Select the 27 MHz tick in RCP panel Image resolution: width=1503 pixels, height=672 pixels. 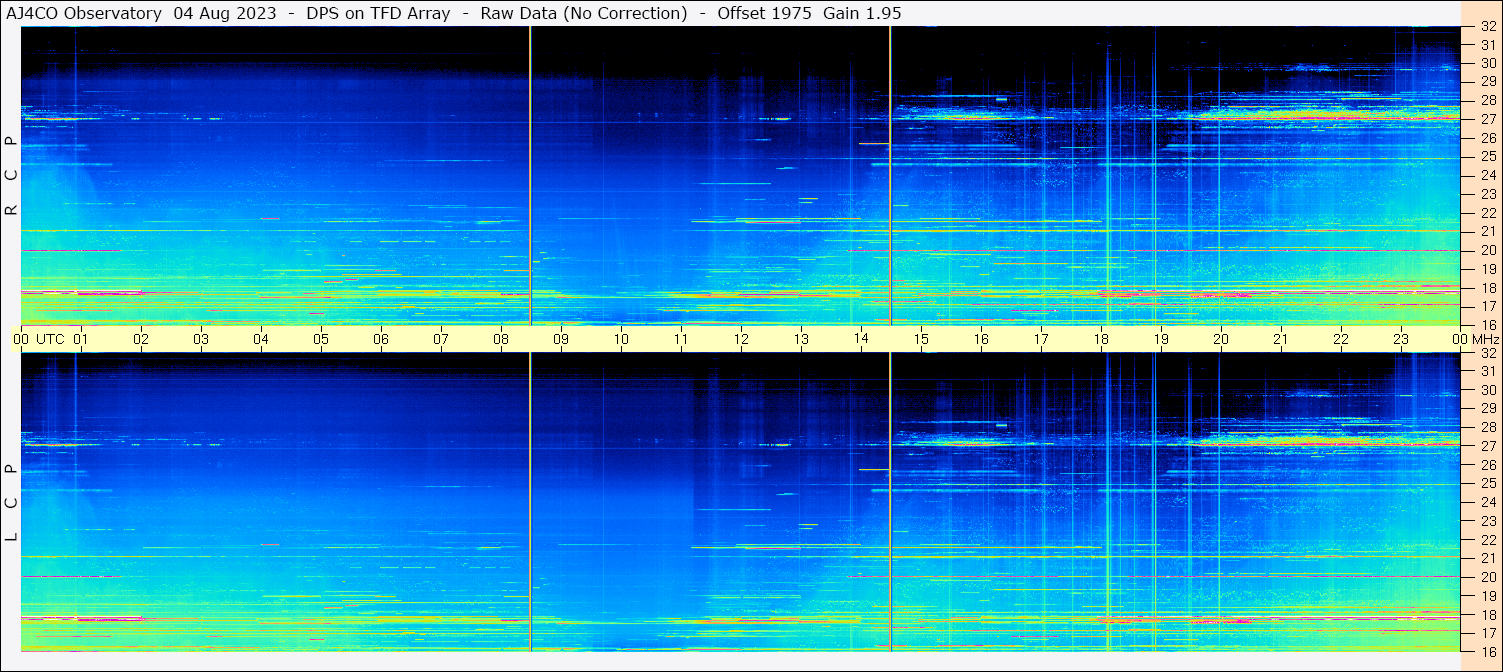click(1487, 119)
